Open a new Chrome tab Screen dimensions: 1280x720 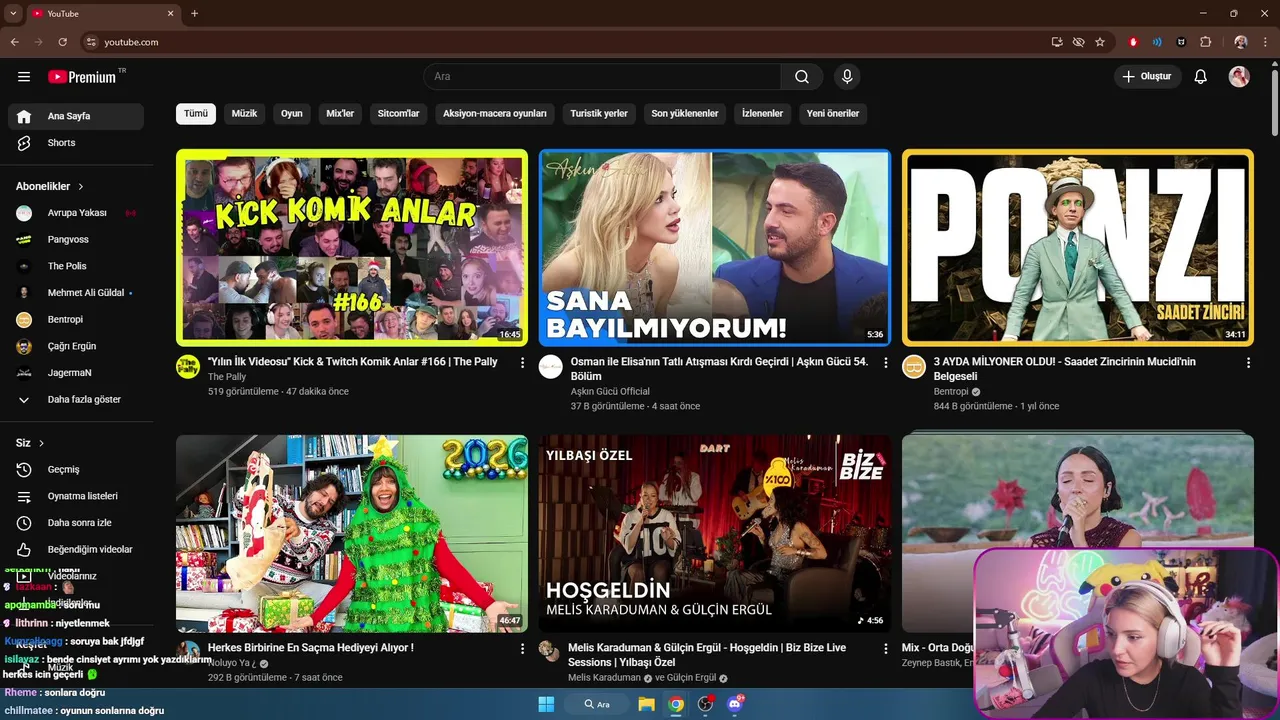pyautogui.click(x=194, y=13)
